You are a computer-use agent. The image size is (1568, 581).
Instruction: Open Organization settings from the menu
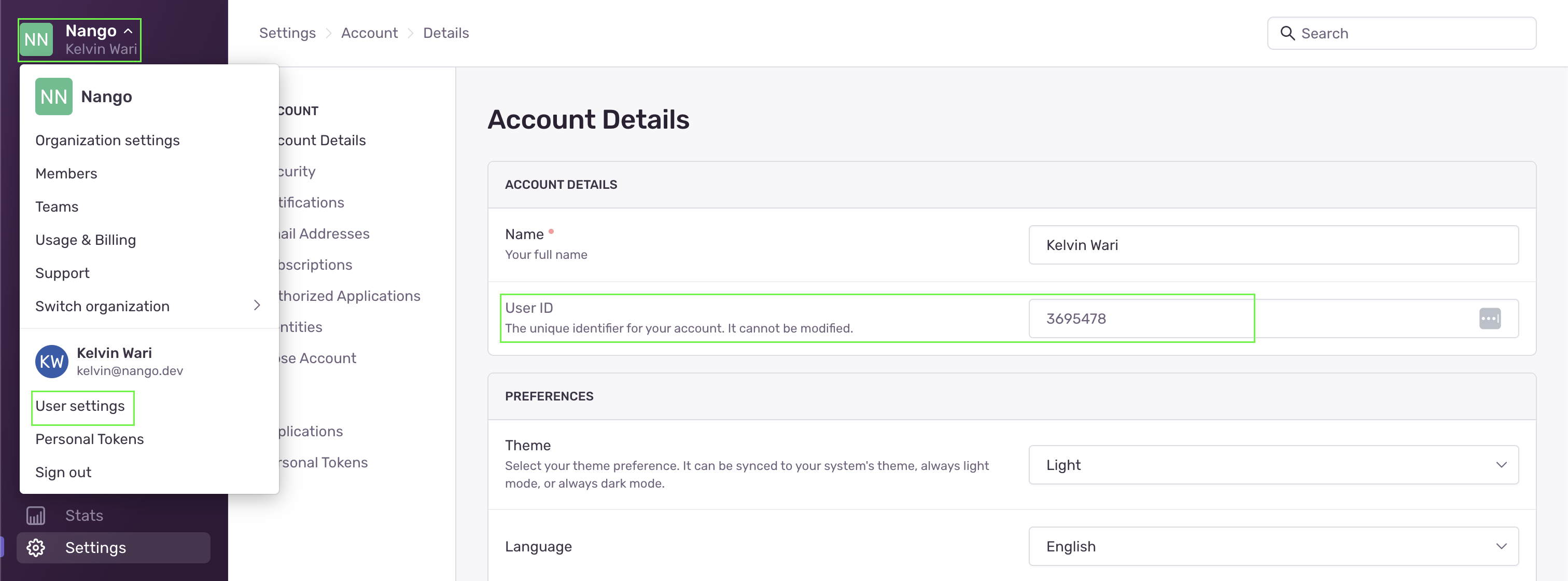[x=107, y=140]
